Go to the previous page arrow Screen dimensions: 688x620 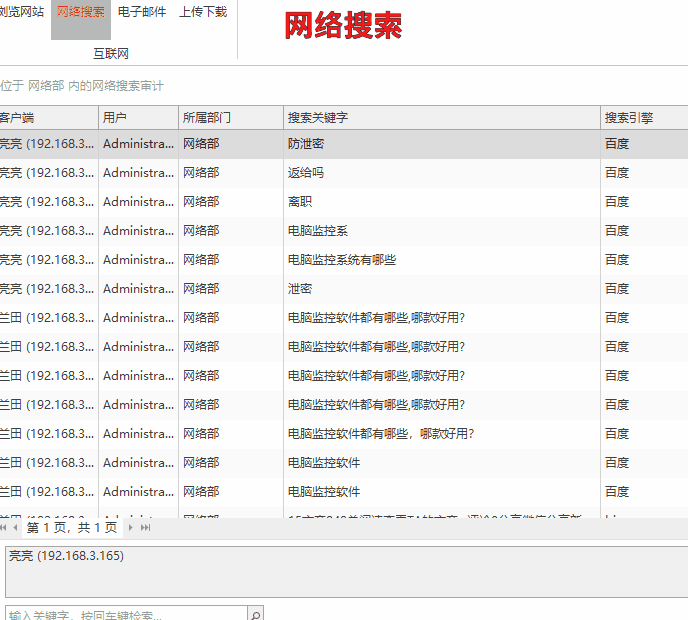15,527
